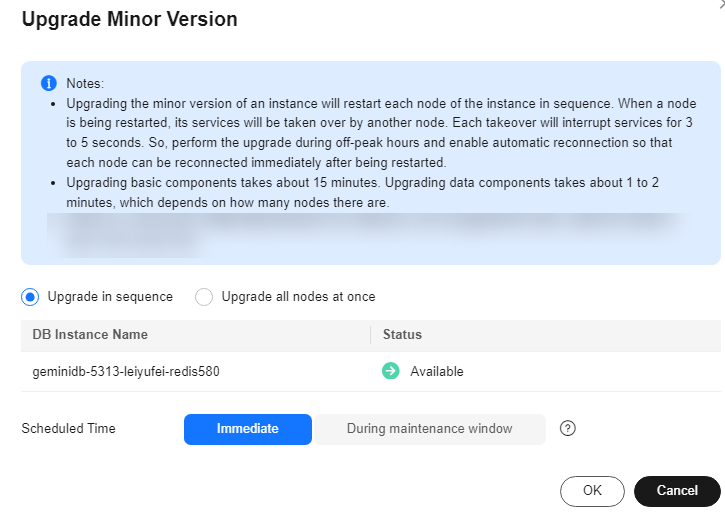This screenshot has width=725, height=515.
Task: Click the Scheduled Time label
Action: (68, 429)
